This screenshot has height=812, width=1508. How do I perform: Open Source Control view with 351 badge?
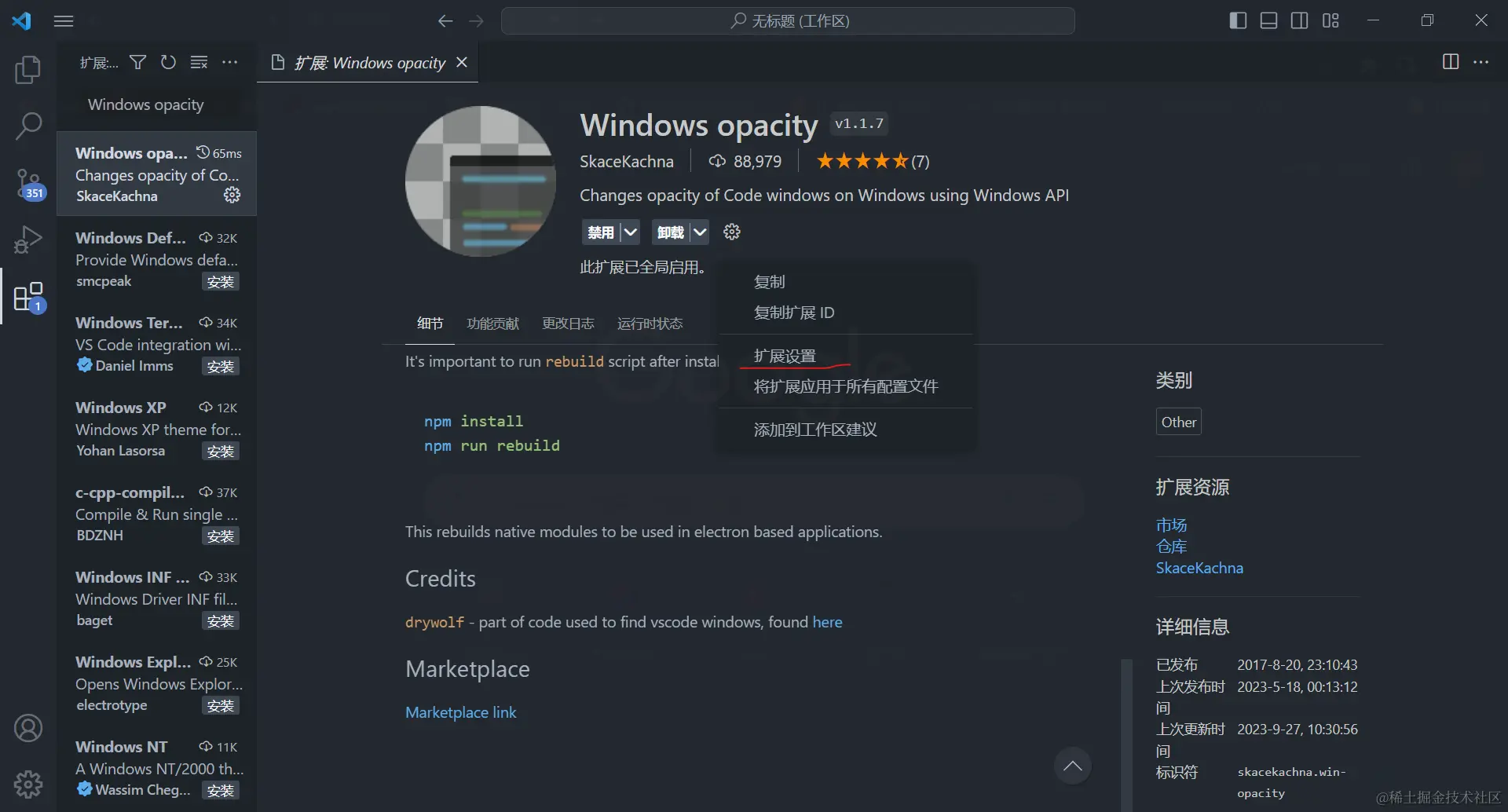point(28,184)
